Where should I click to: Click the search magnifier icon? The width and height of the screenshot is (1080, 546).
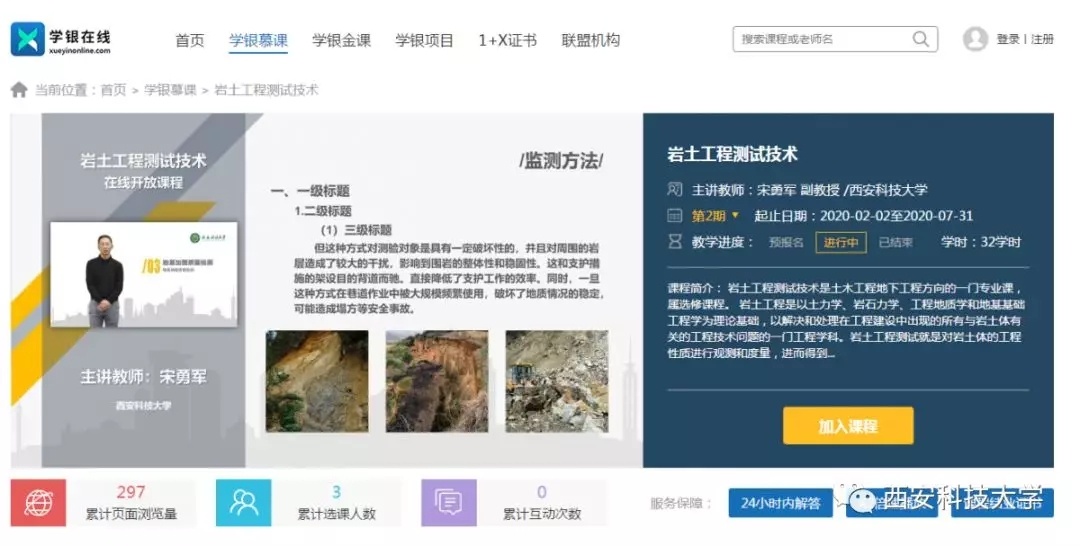pyautogui.click(x=920, y=39)
